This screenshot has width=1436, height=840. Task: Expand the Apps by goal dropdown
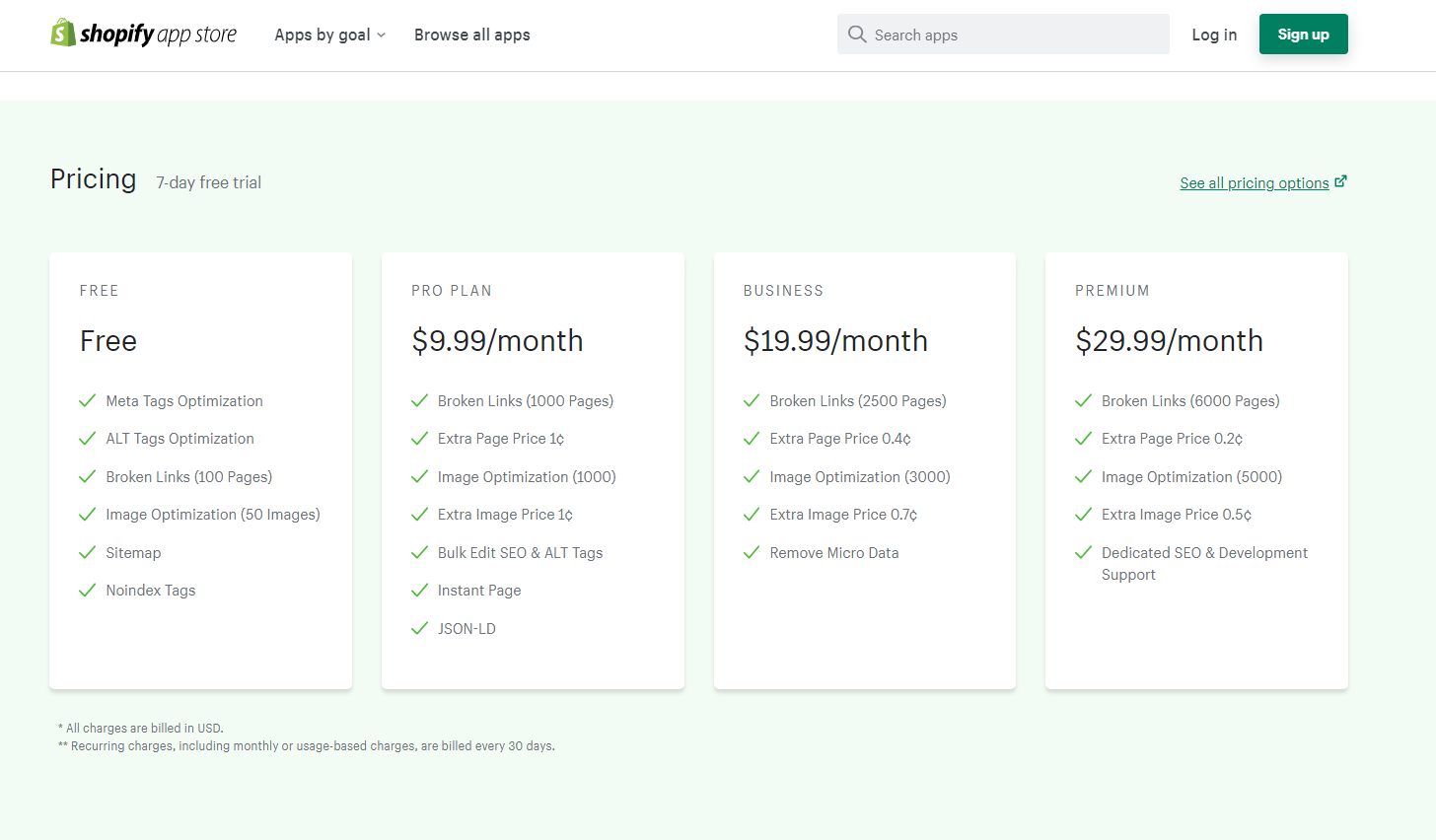tap(323, 35)
